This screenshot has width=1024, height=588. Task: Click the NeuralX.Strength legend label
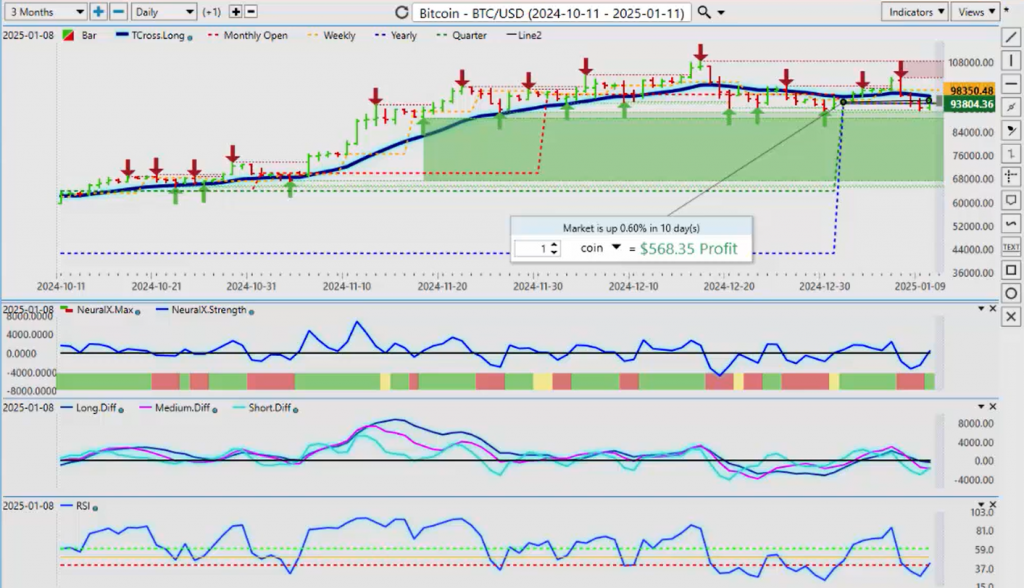tap(209, 310)
